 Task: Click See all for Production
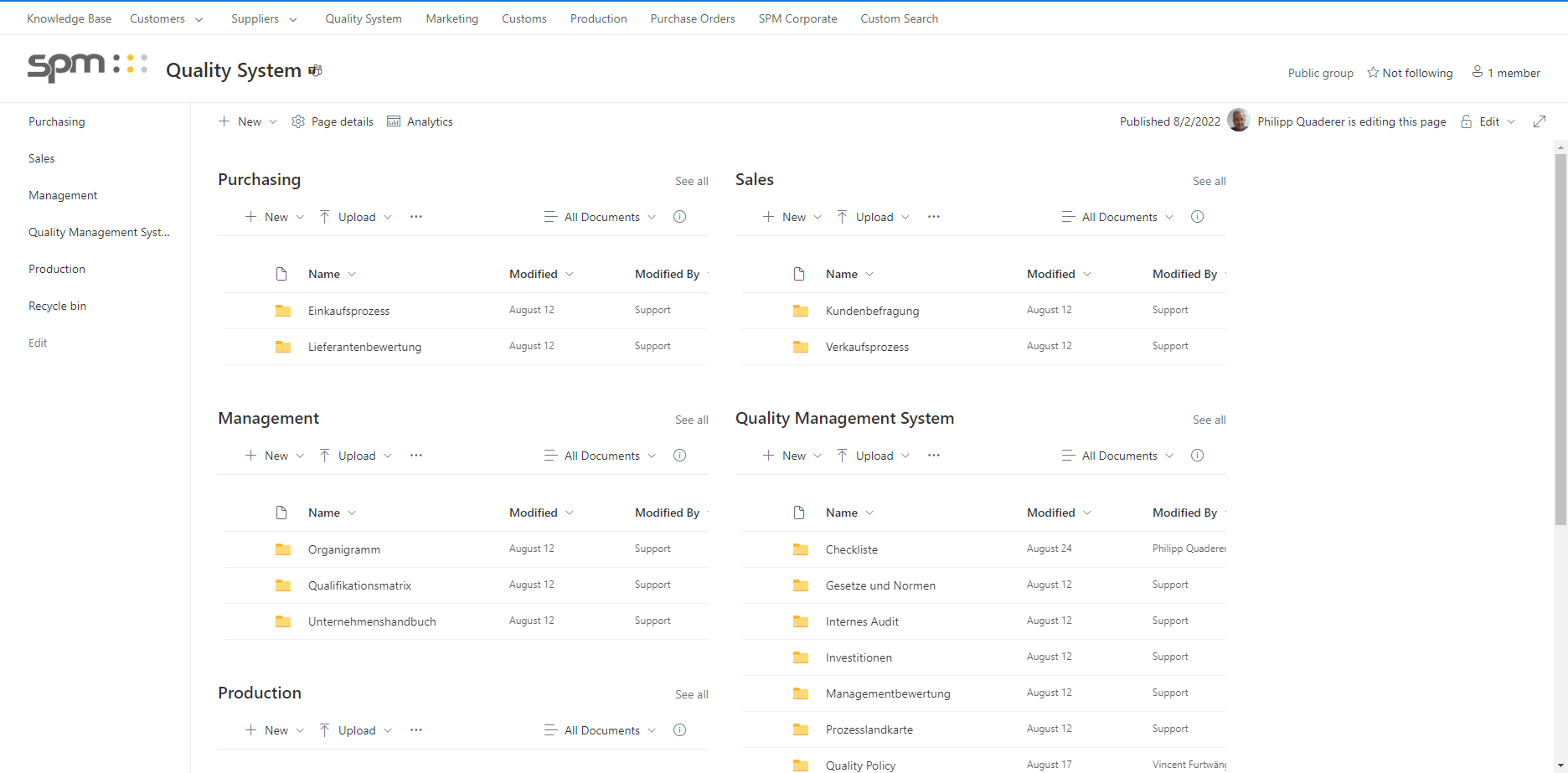(x=692, y=694)
